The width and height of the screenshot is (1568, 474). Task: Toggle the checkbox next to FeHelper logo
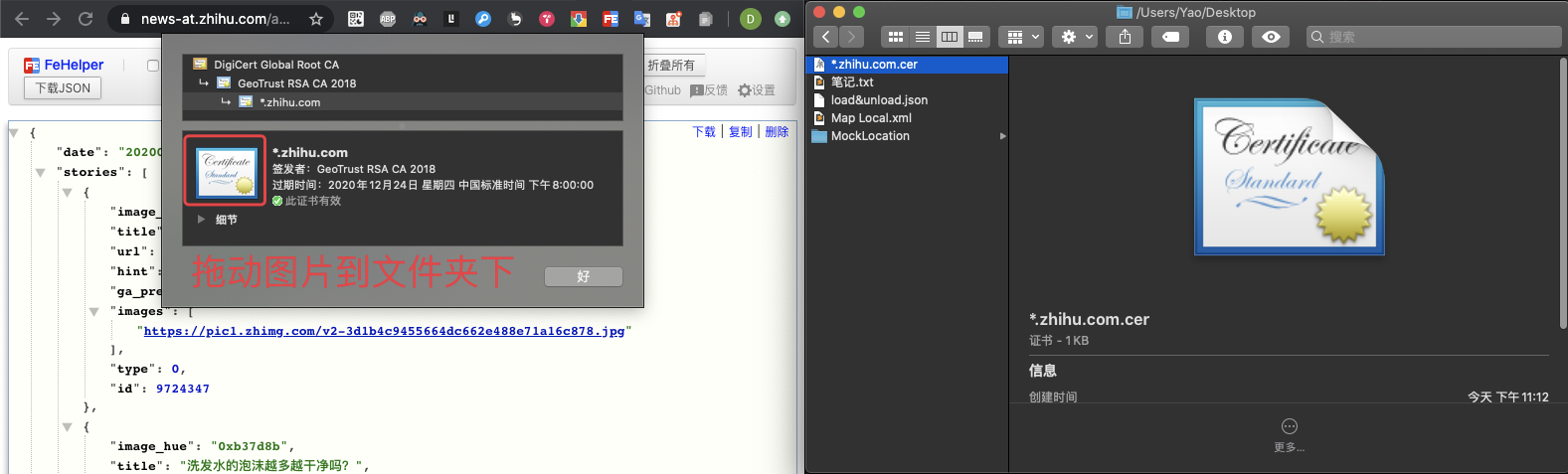coord(153,66)
